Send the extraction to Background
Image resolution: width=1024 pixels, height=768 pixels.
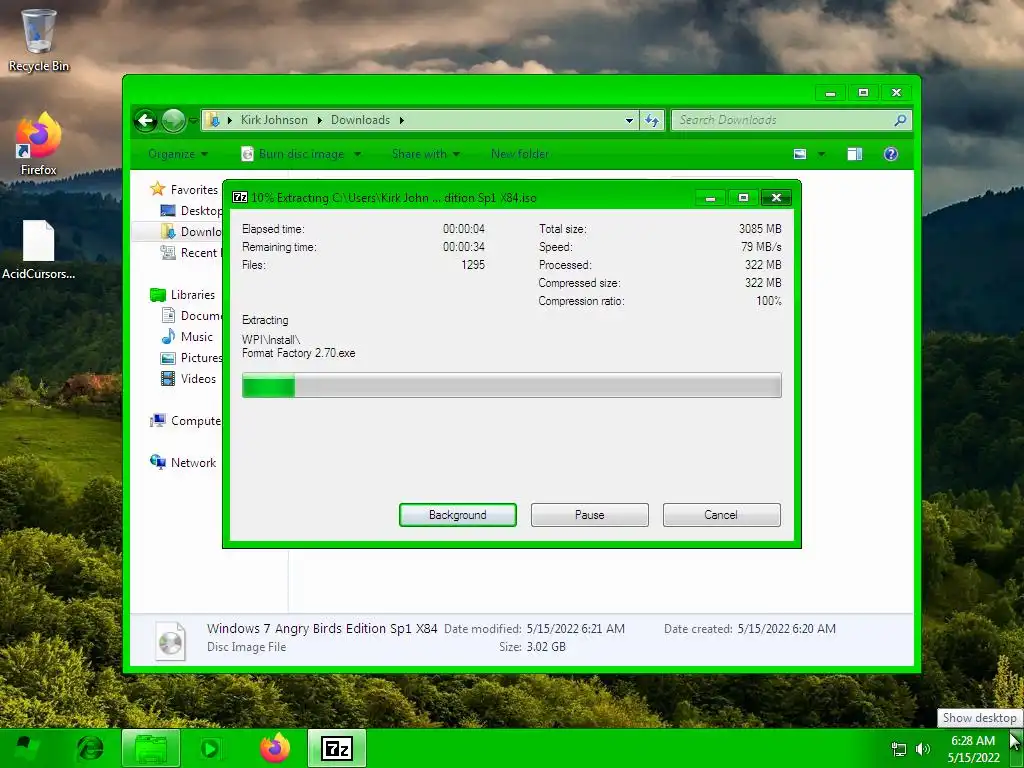tap(458, 515)
